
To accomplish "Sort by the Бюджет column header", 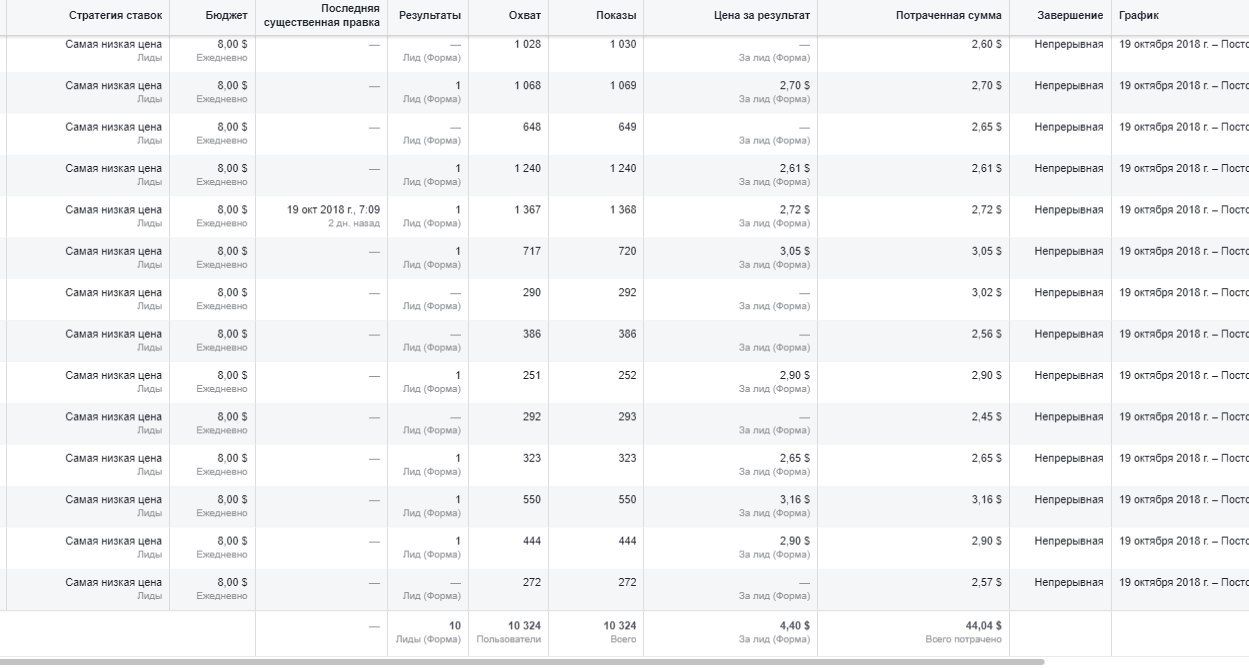I will pos(229,16).
